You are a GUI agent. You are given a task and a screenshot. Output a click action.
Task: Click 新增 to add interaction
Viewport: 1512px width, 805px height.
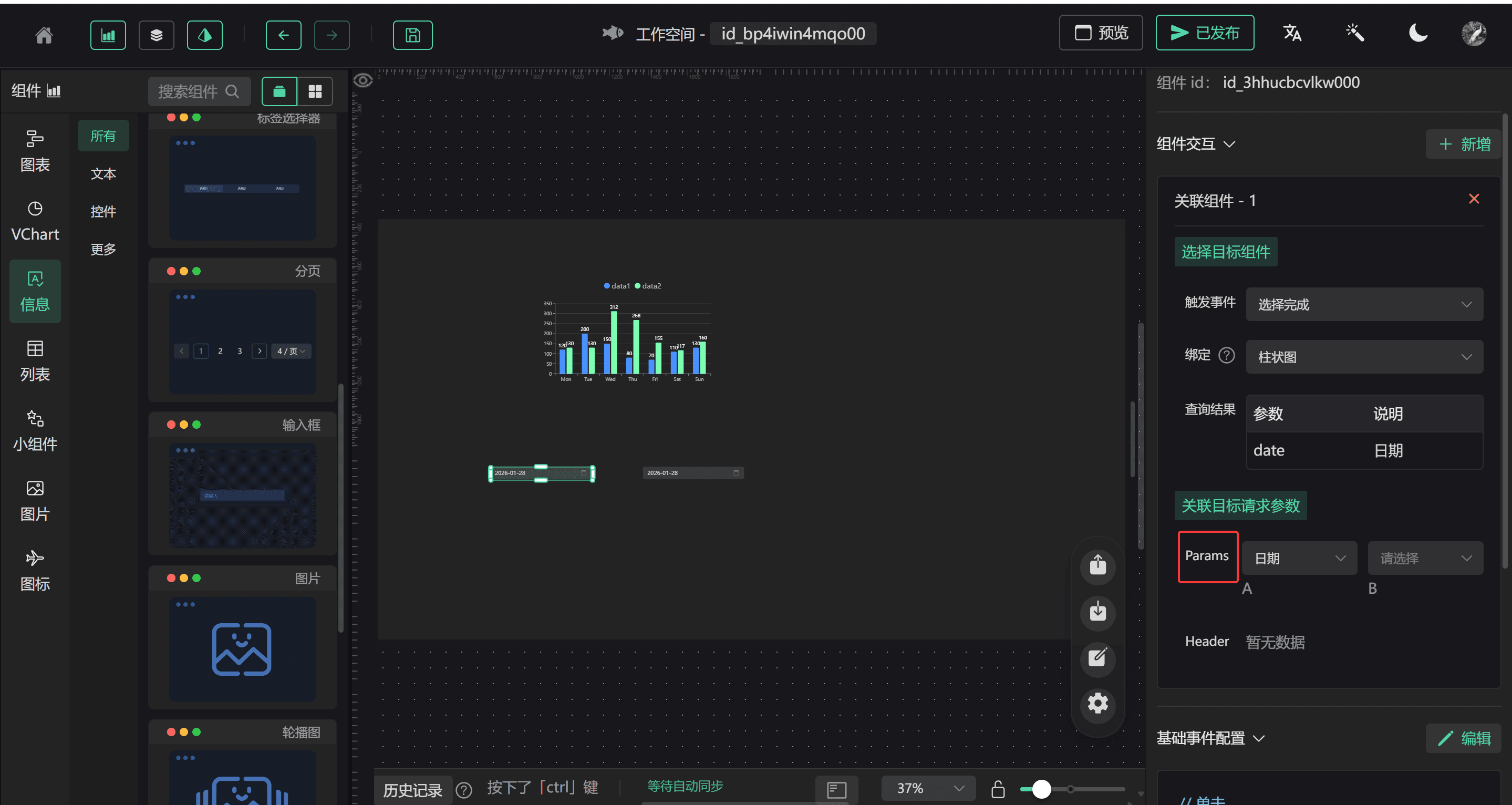pos(1464,144)
